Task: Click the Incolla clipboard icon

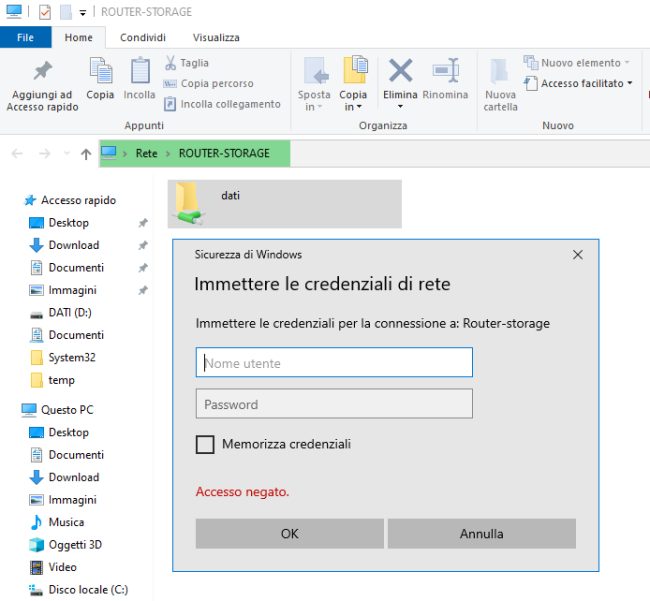Action: click(x=140, y=71)
